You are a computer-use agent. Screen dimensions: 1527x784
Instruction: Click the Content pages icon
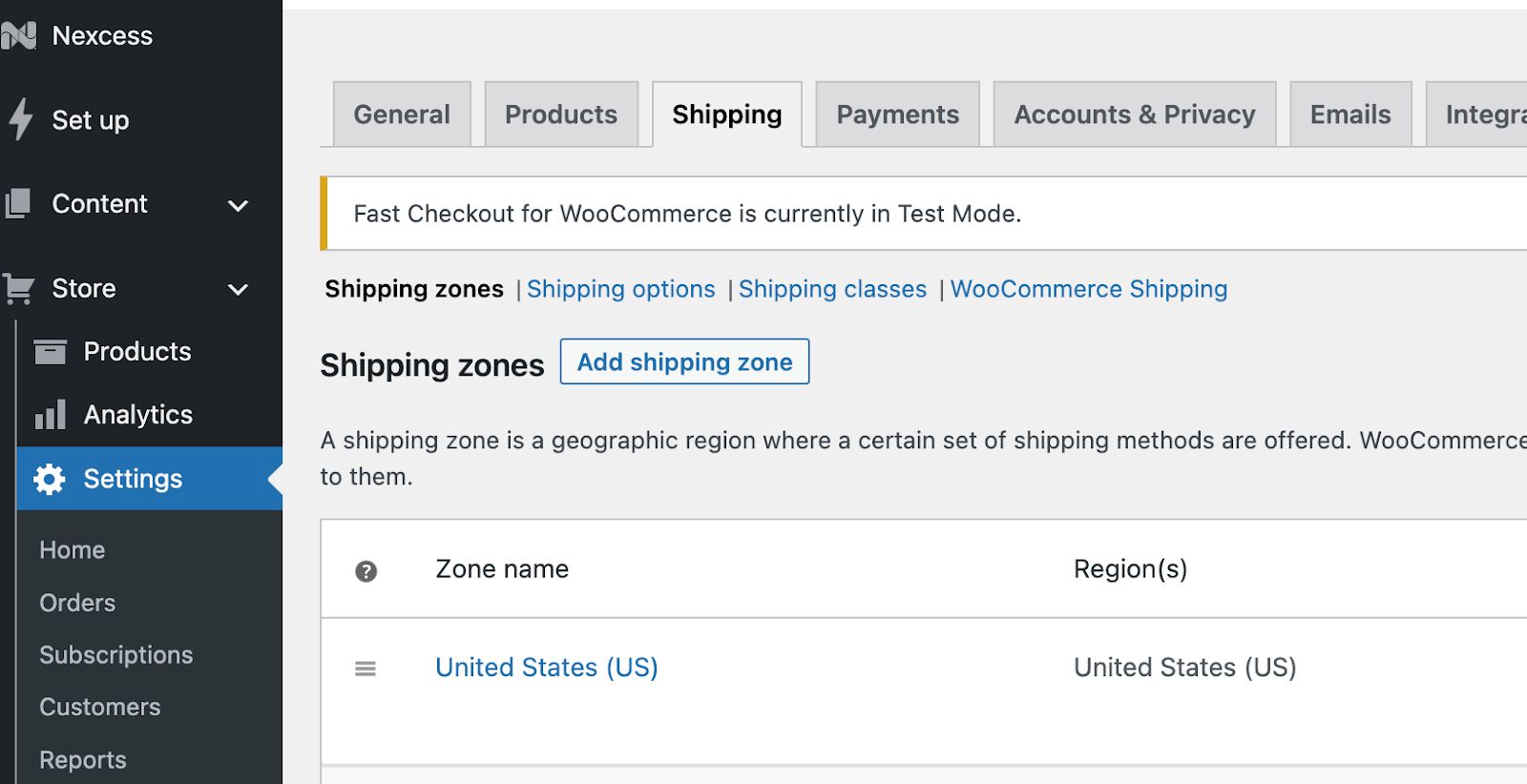tap(18, 204)
